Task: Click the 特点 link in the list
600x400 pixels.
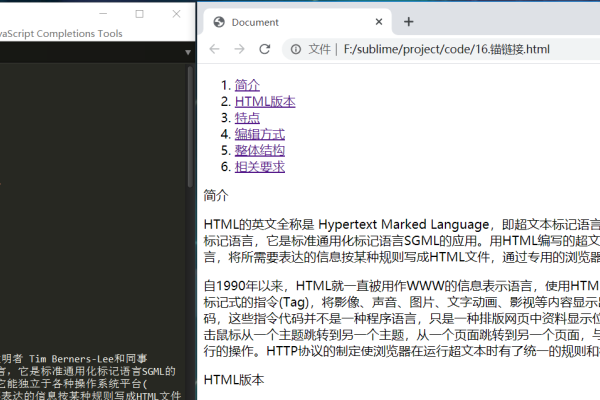Action: [247, 118]
